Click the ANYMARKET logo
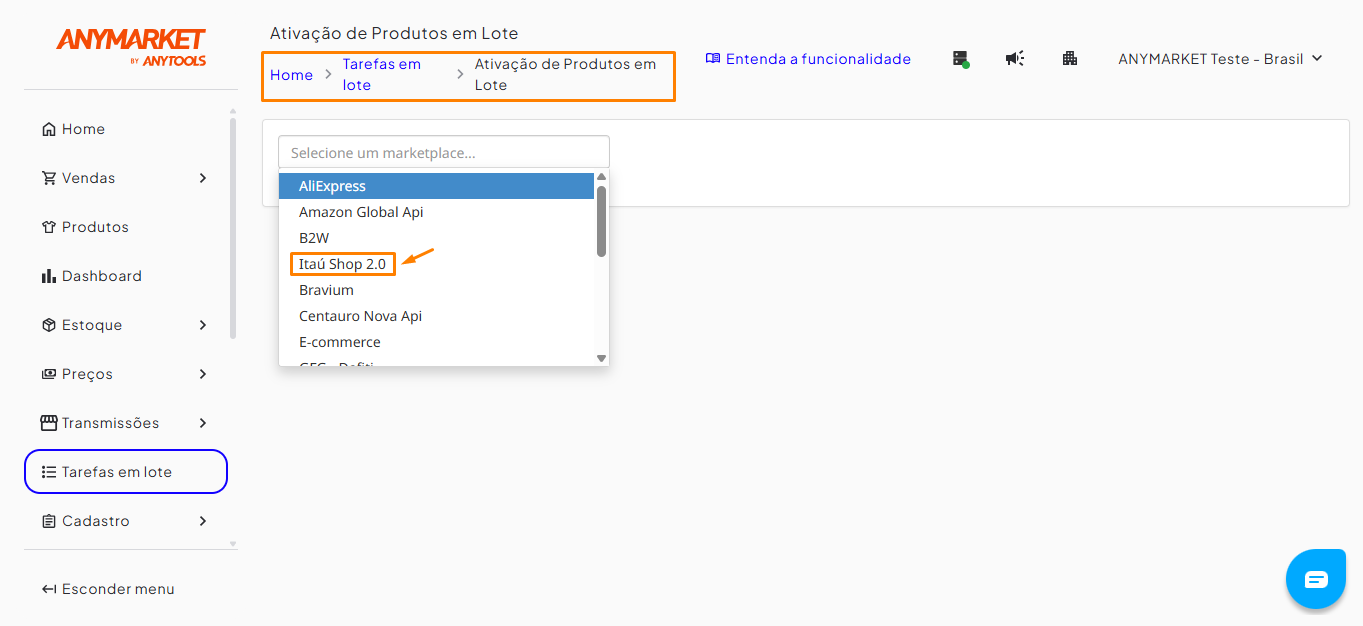Image resolution: width=1363 pixels, height=626 pixels. point(131,46)
